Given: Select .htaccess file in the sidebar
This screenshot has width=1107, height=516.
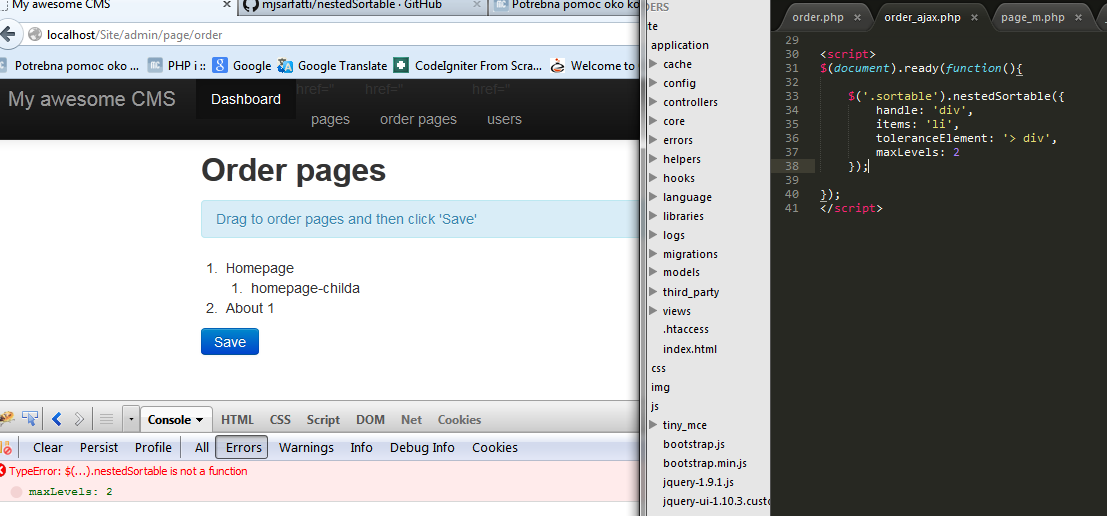Looking at the screenshot, I should pos(686,330).
